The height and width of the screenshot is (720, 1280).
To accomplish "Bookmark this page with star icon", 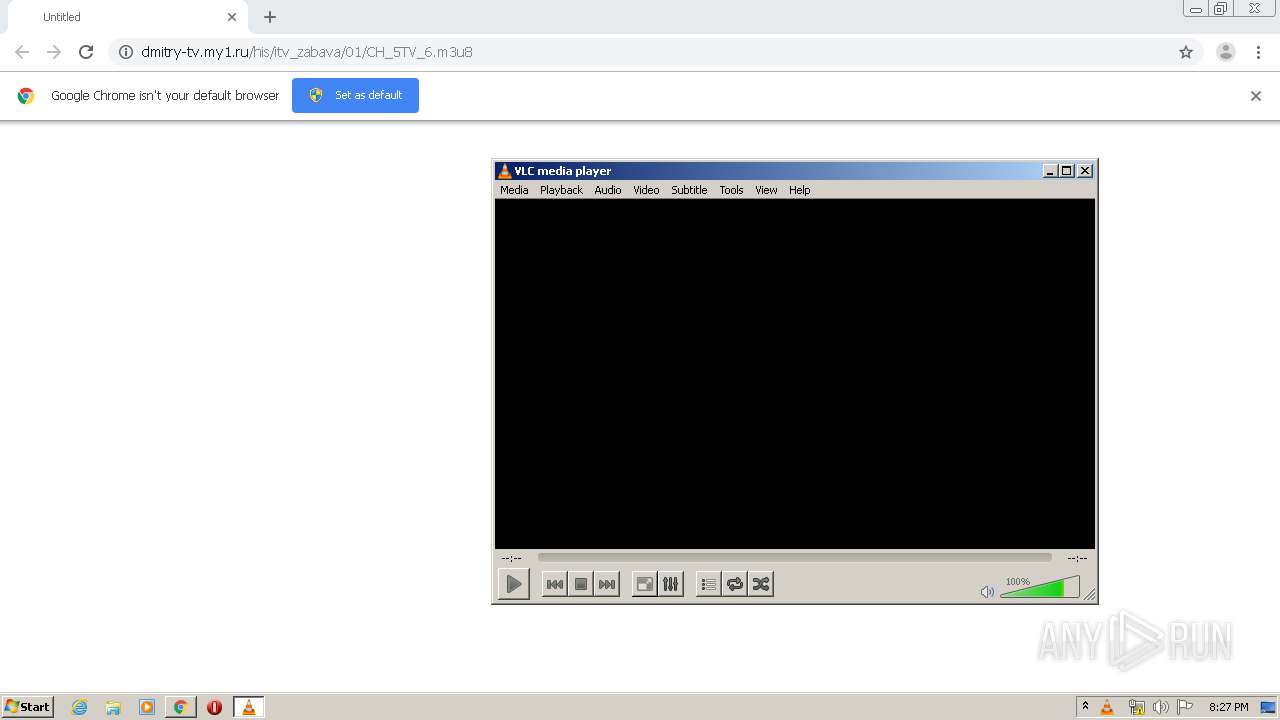I will coord(1186,52).
